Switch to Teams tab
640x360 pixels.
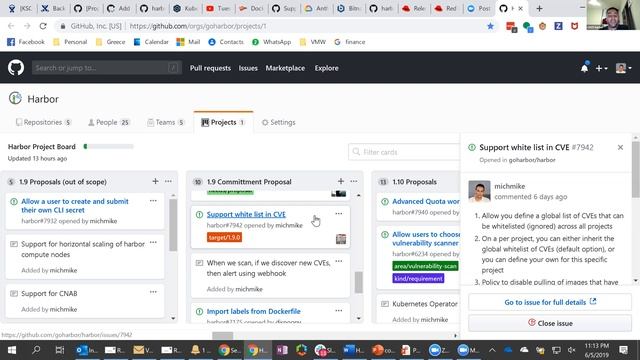(x=166, y=122)
